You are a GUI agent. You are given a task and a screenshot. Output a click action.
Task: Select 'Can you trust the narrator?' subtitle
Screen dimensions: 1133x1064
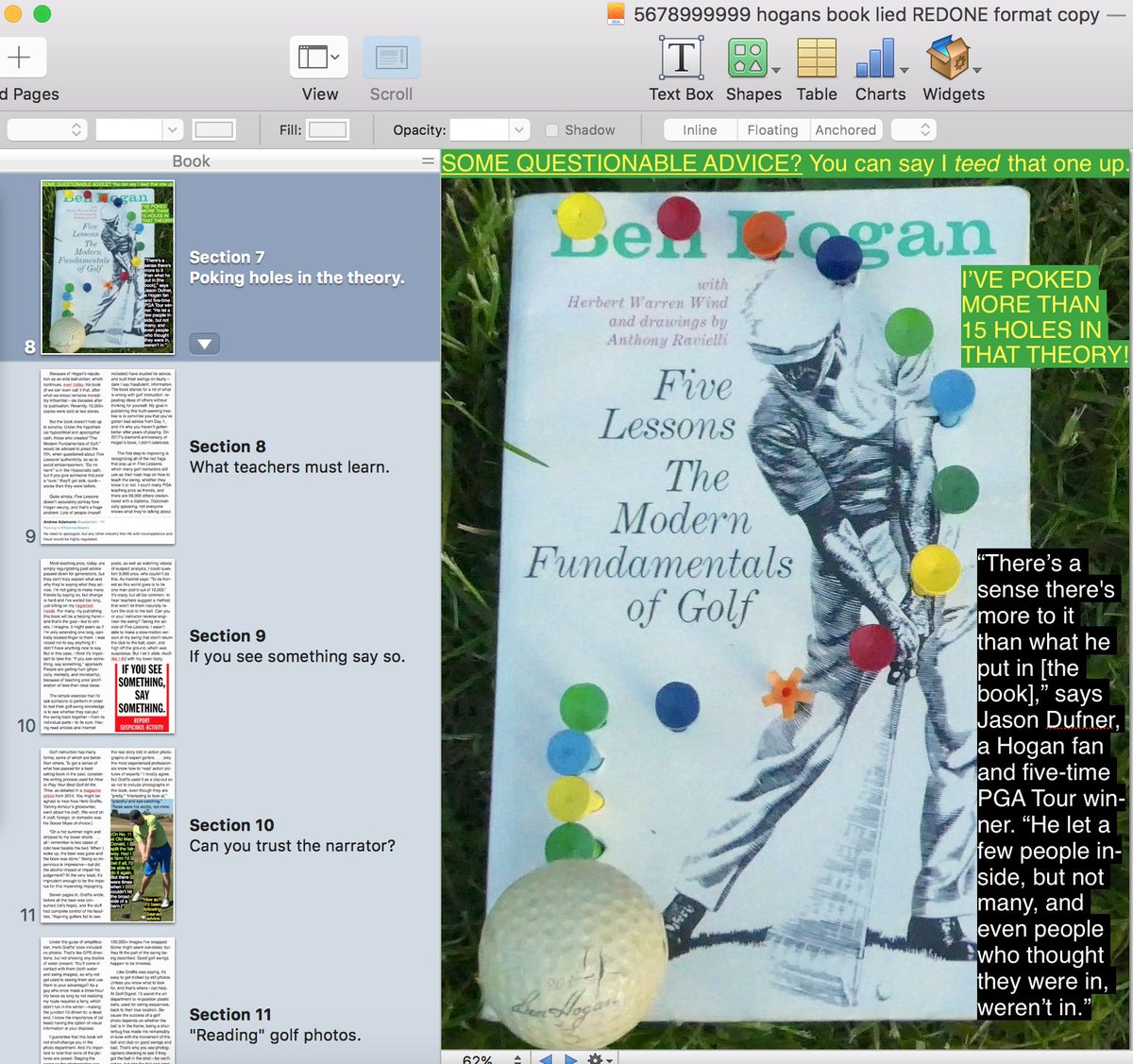[292, 846]
